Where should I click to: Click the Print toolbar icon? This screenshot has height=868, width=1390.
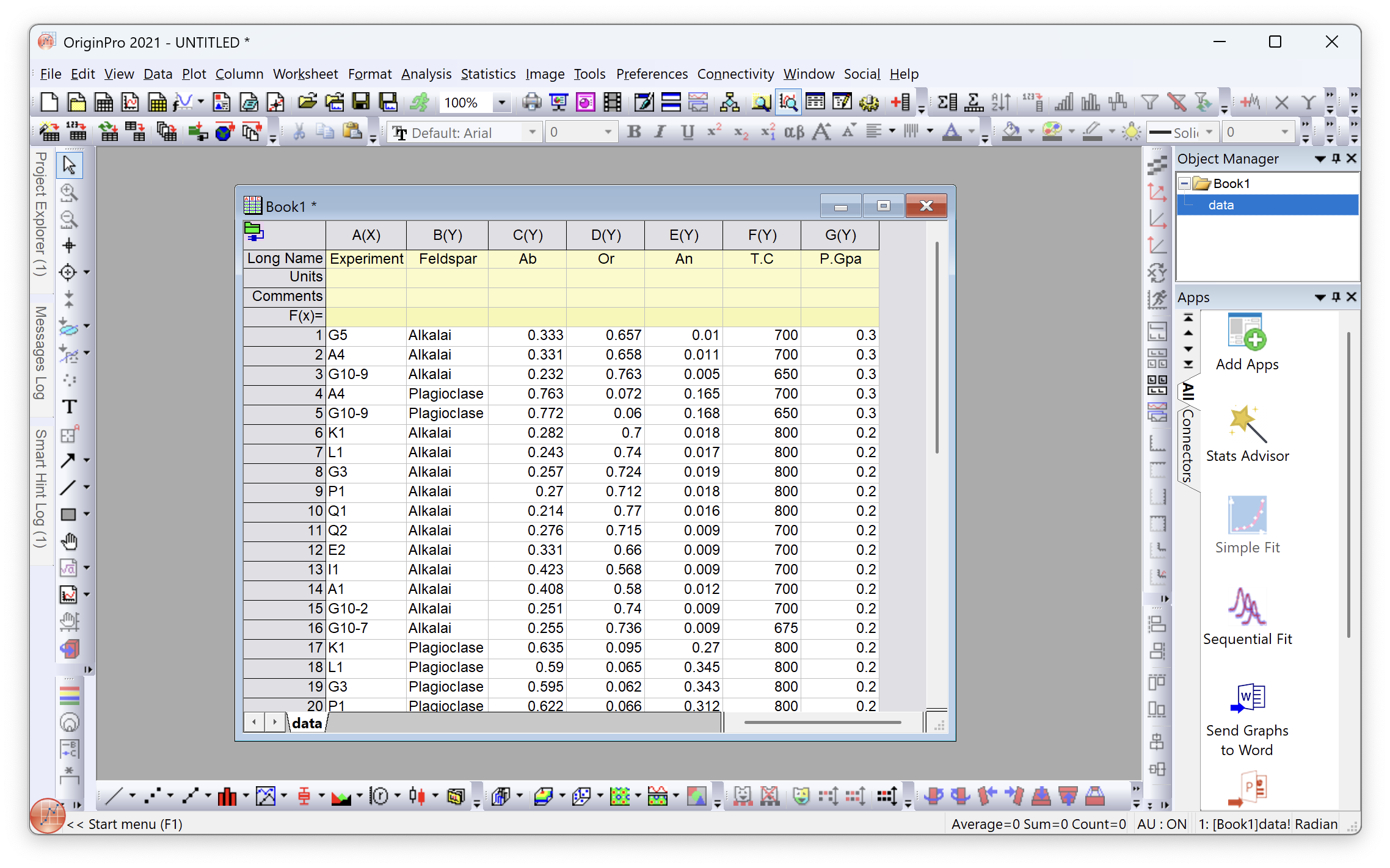[x=531, y=102]
